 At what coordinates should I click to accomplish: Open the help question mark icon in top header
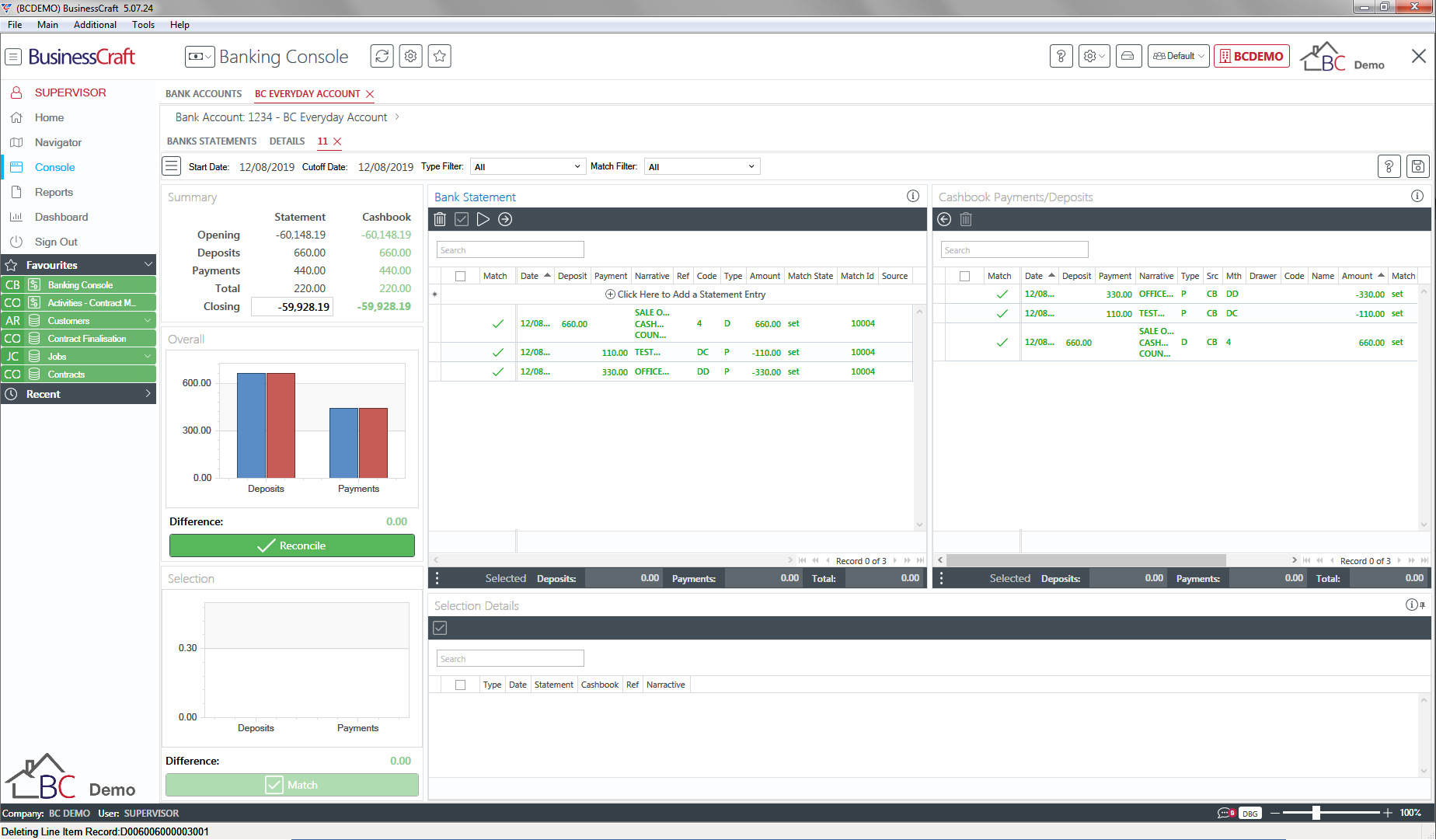click(1061, 56)
